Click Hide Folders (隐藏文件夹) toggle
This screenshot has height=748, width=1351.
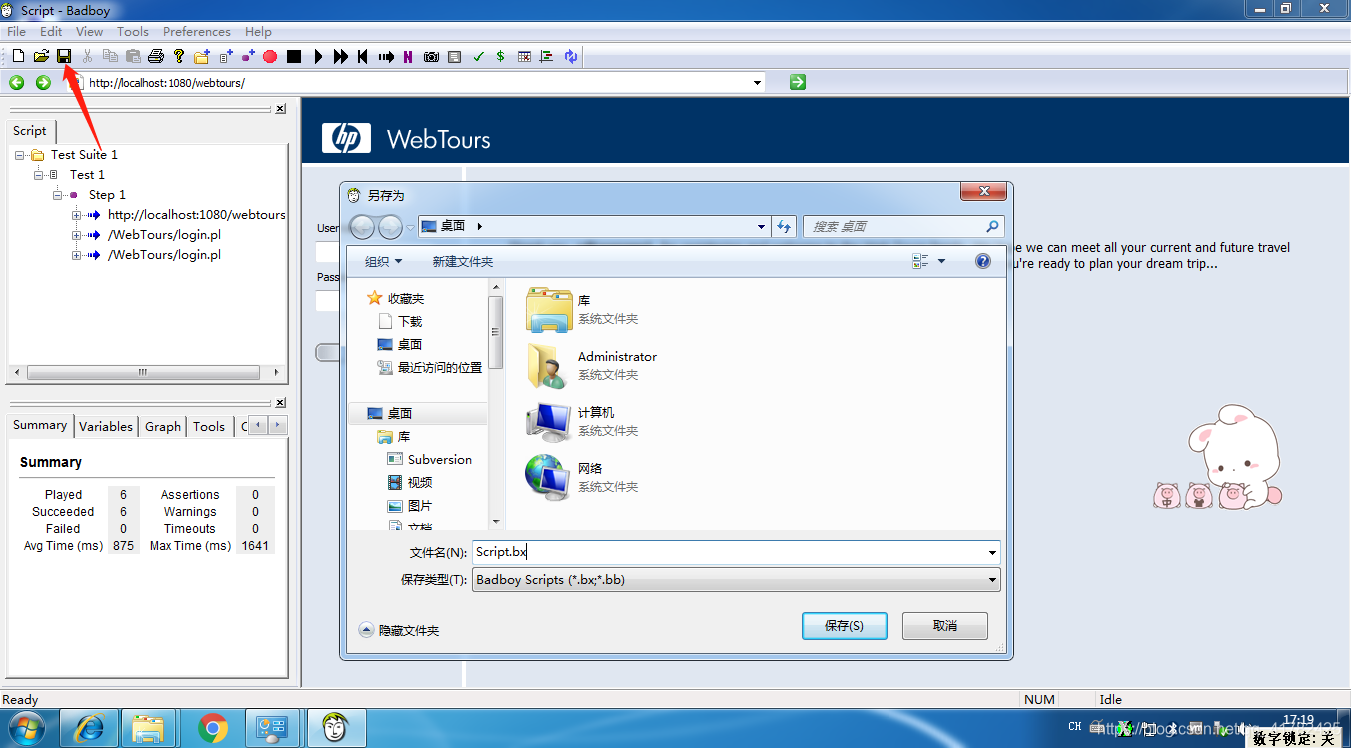(x=400, y=630)
